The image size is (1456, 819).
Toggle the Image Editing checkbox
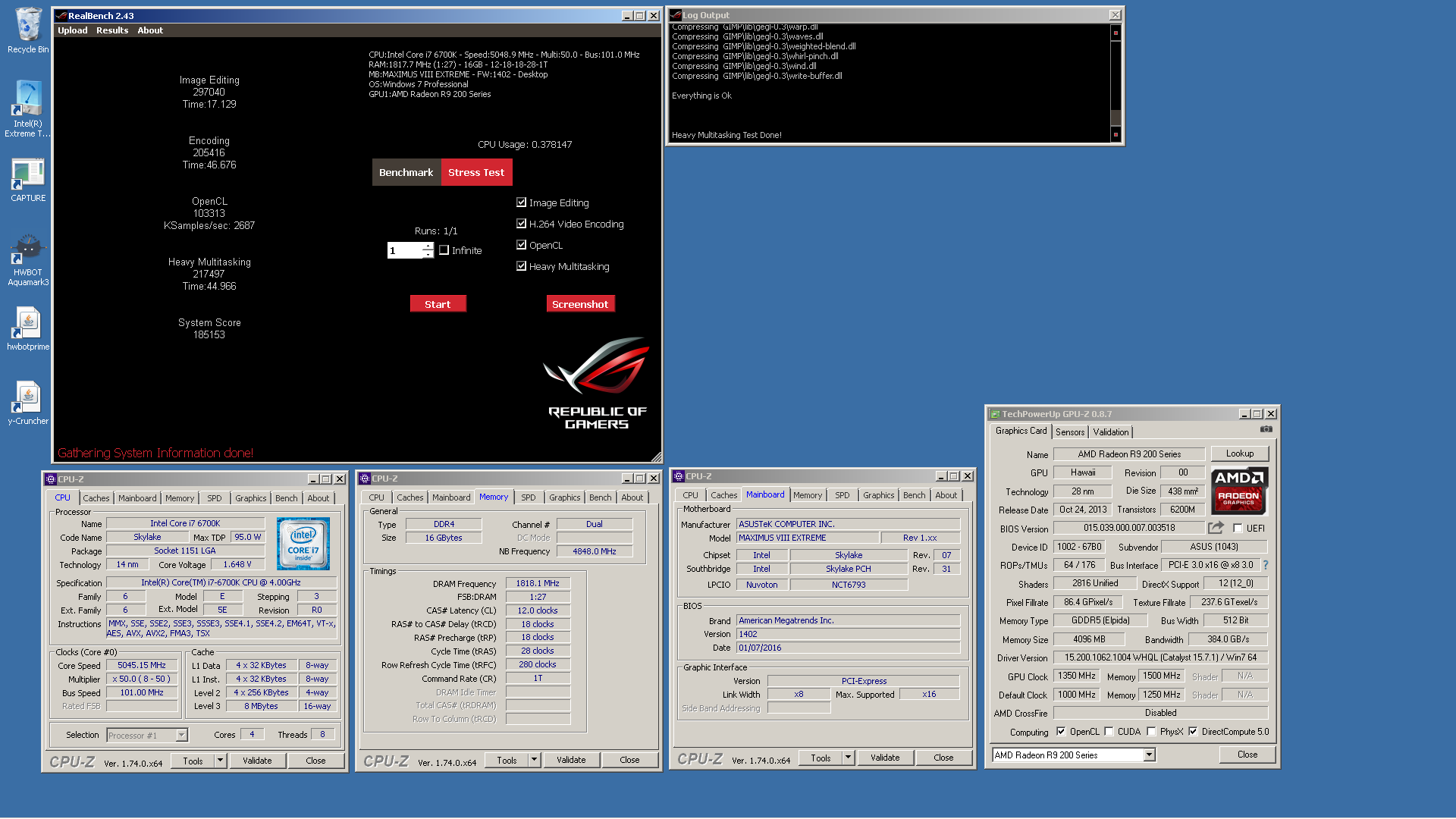coord(521,202)
